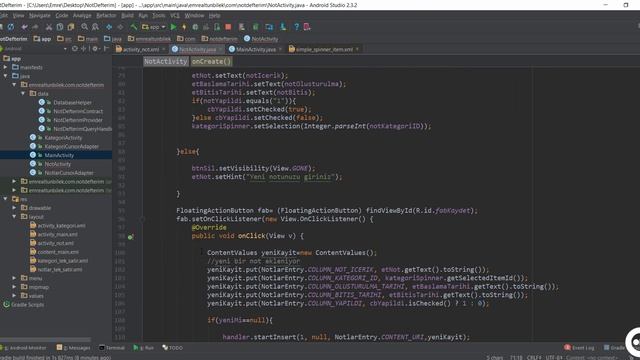Open the Terminal tool window

click(112, 348)
